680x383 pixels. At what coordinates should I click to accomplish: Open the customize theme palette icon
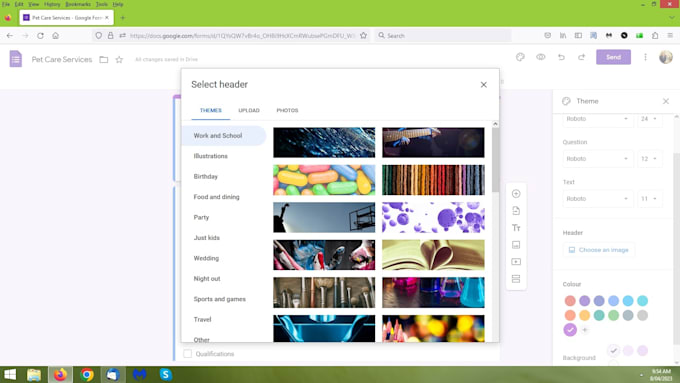coord(520,57)
